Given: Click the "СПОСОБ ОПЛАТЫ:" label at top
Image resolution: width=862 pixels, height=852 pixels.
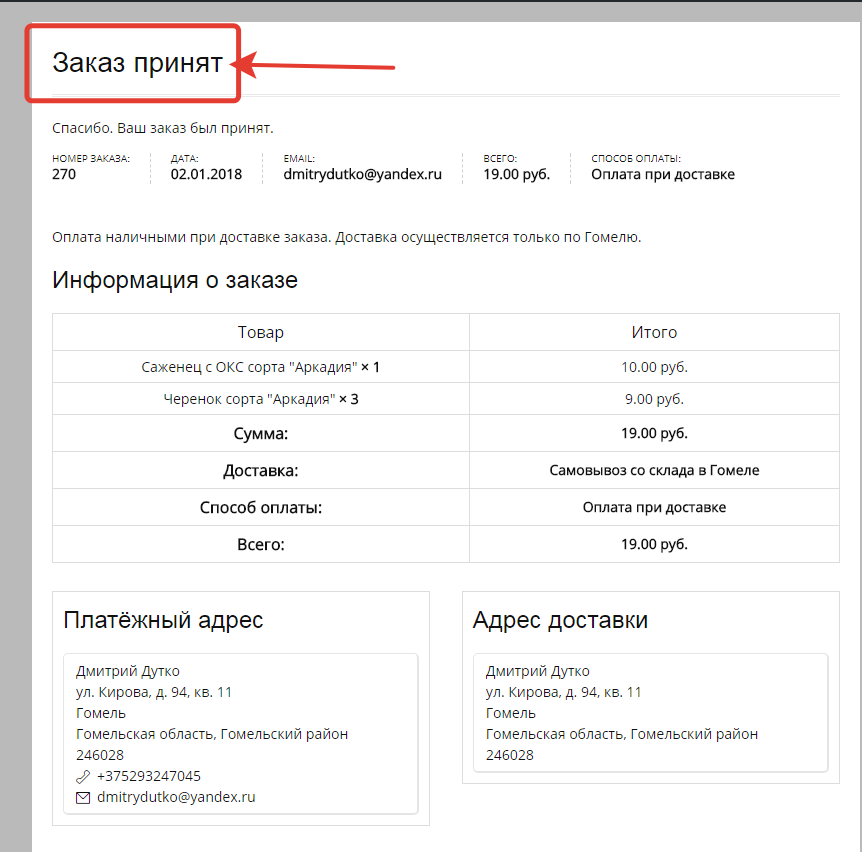Looking at the screenshot, I should 636,159.
